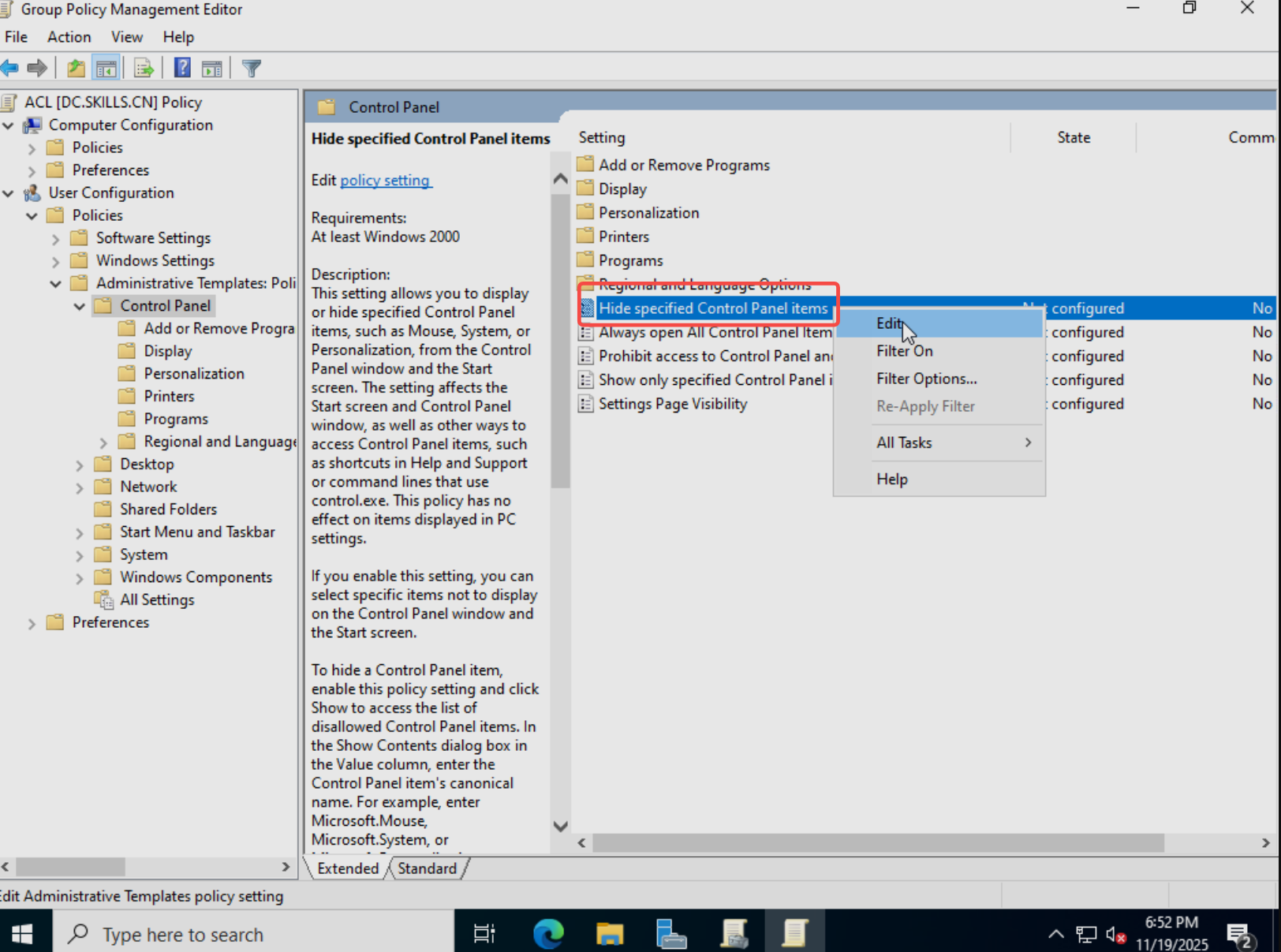Show hidden tray icons chevron
The image size is (1281, 952).
tap(1055, 935)
